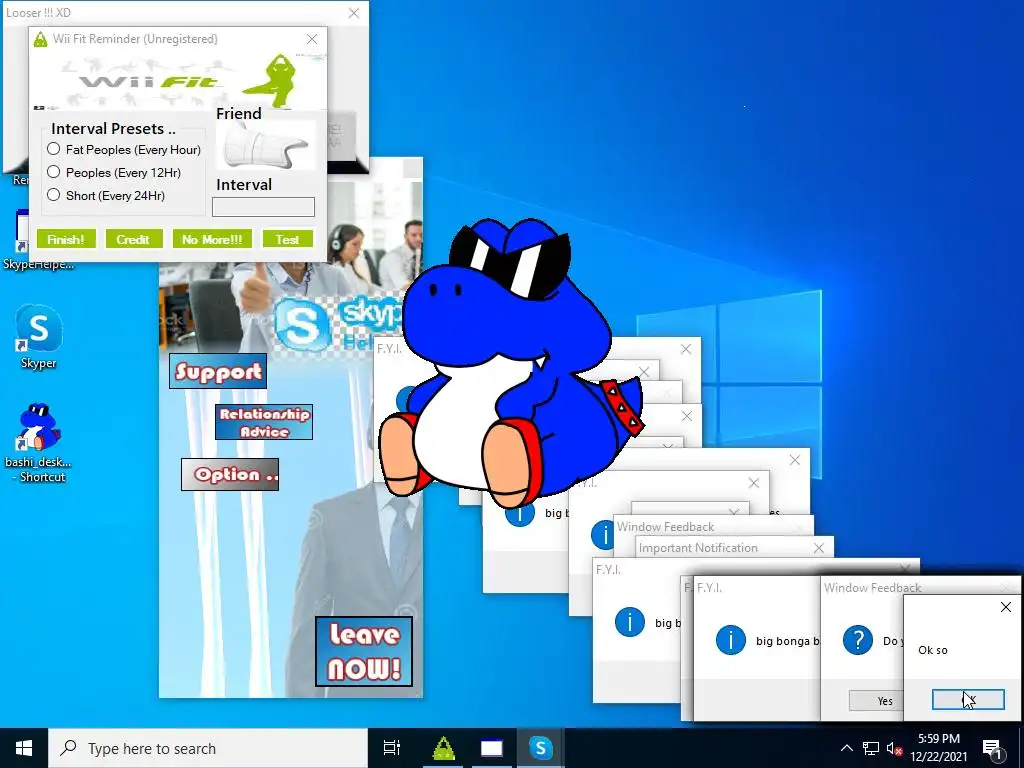Open the notification center icon
The width and height of the screenshot is (1024, 768).
[x=992, y=748]
